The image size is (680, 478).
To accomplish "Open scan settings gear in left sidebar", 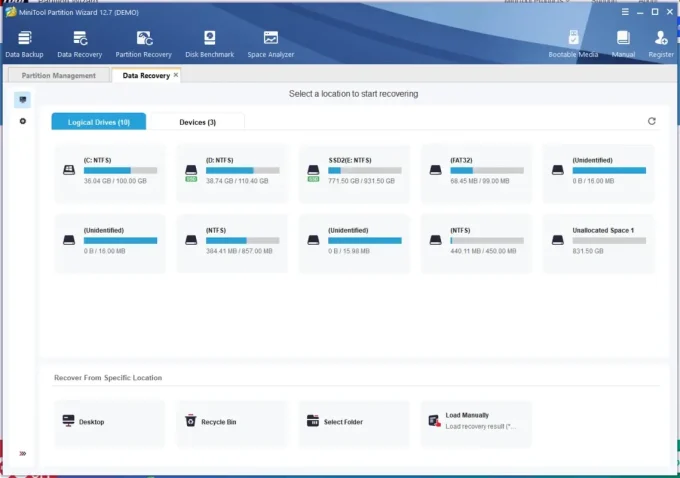I will (x=23, y=121).
